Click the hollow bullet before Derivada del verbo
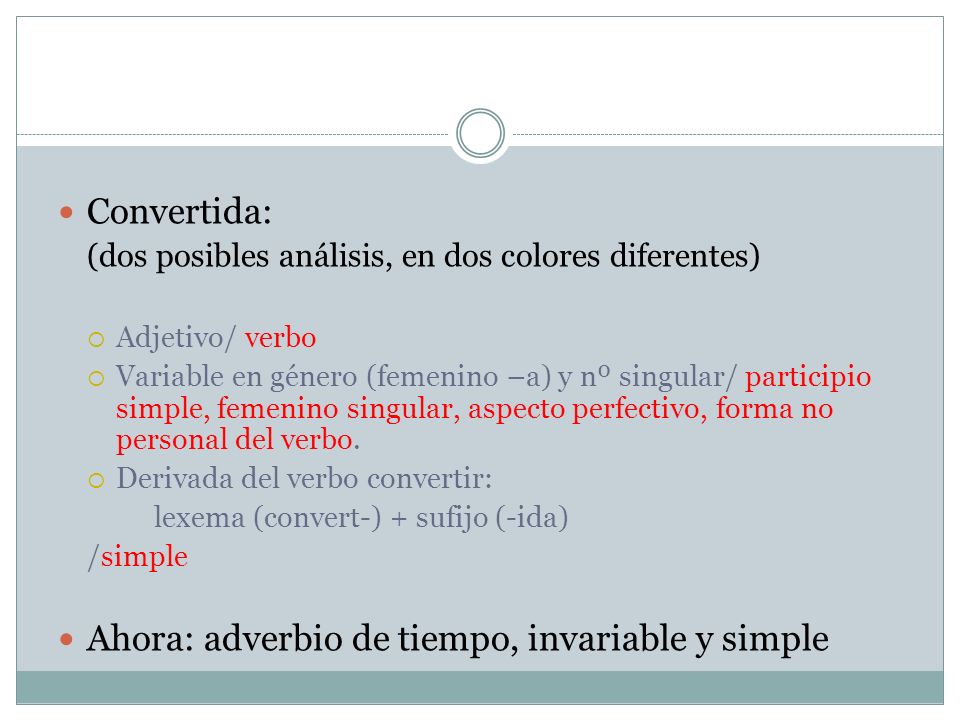The width and height of the screenshot is (960, 720). tap(96, 480)
